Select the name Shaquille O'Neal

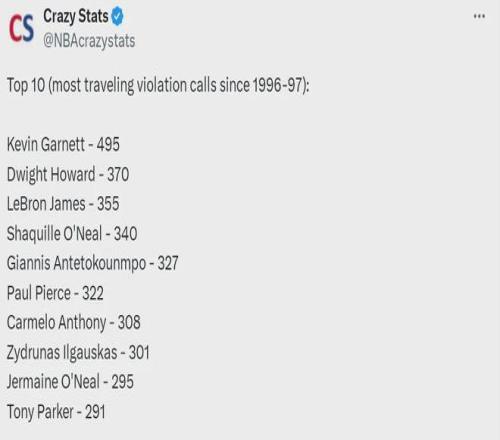pyautogui.click(x=54, y=233)
